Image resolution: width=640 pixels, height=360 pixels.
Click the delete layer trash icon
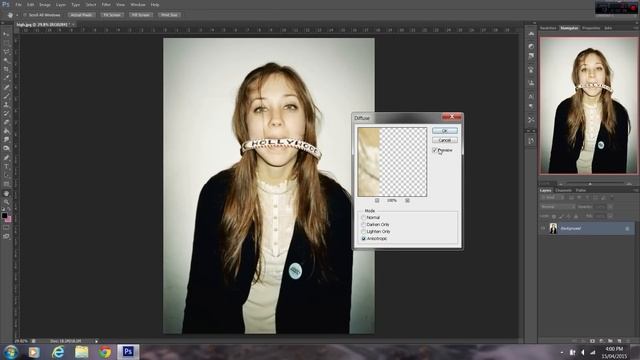pyautogui.click(x=629, y=340)
